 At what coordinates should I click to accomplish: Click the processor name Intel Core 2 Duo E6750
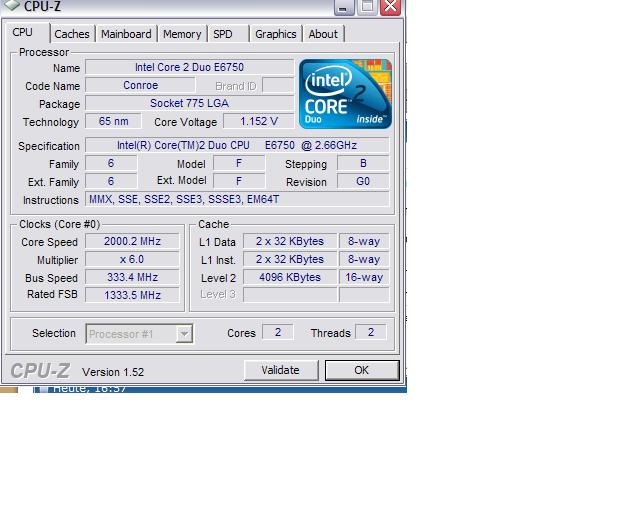[x=189, y=67]
